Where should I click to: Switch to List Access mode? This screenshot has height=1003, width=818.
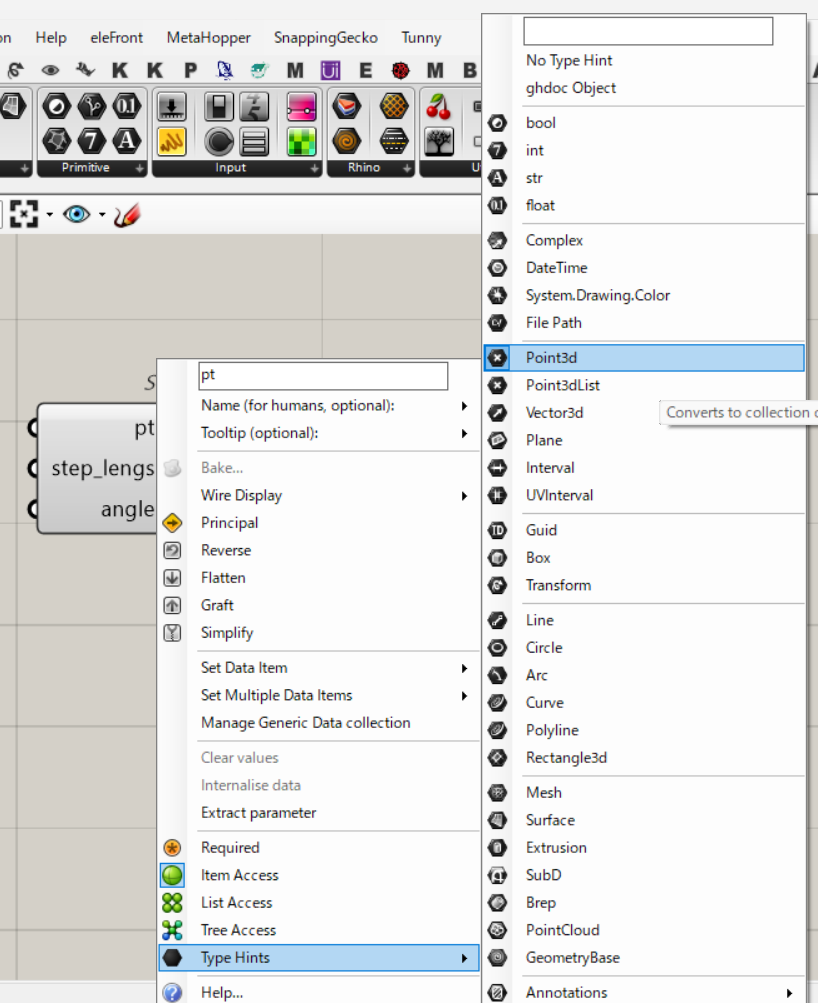tap(236, 902)
